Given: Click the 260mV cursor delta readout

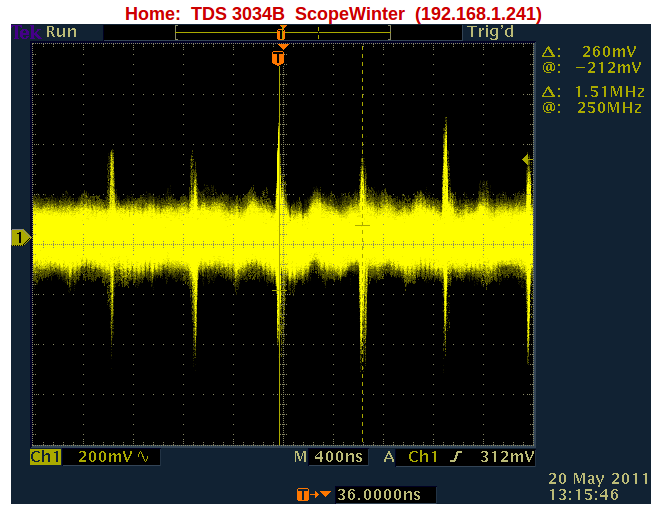Looking at the screenshot, I should pyautogui.click(x=609, y=52).
